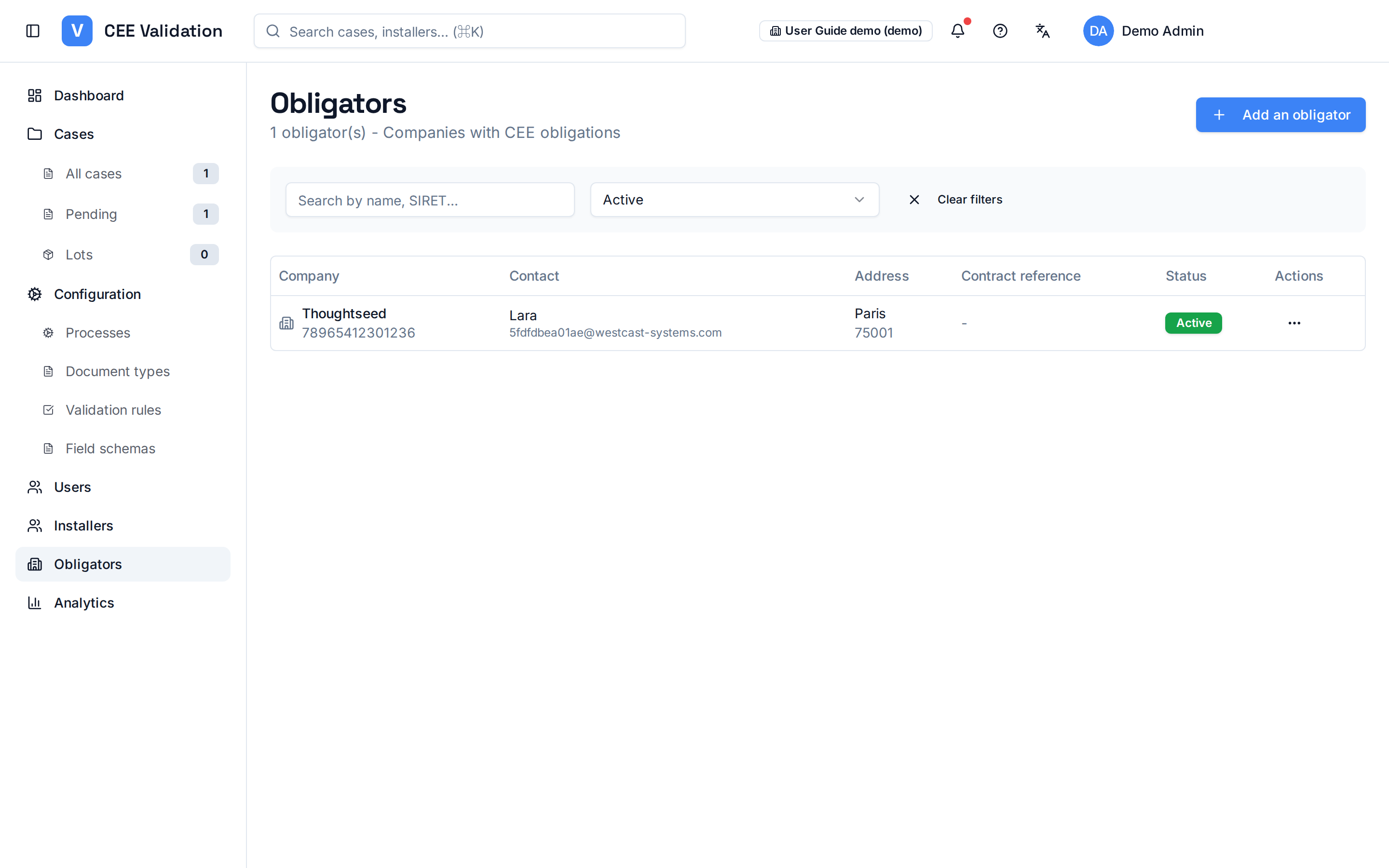Open Pending cases
The width and height of the screenshot is (1389, 868).
point(131,214)
